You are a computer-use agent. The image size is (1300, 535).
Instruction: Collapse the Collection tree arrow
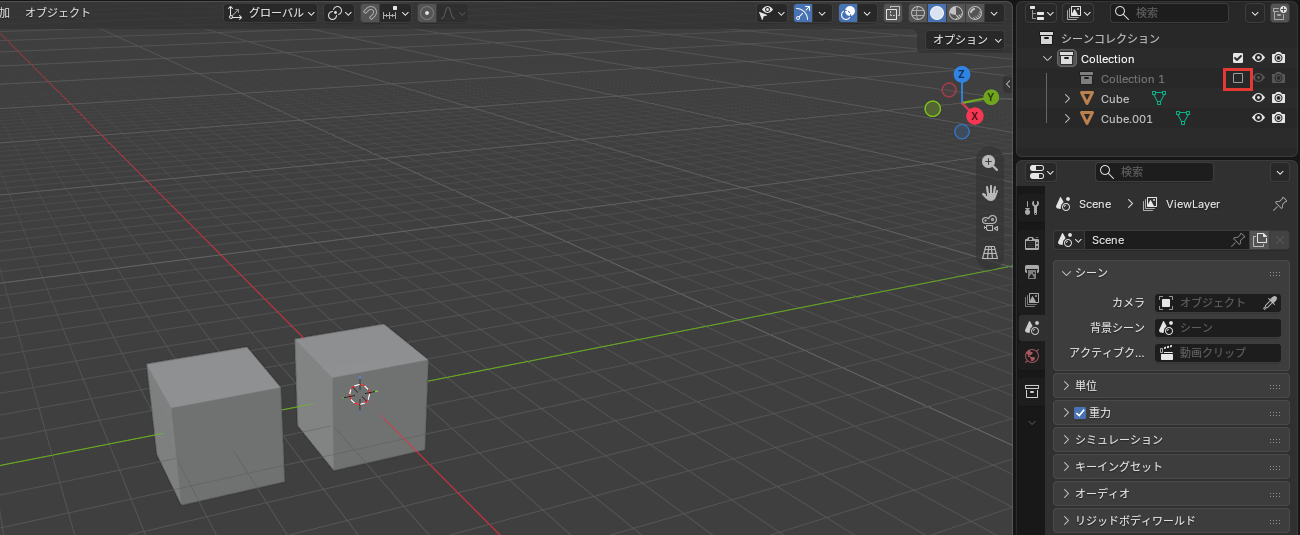point(1047,59)
